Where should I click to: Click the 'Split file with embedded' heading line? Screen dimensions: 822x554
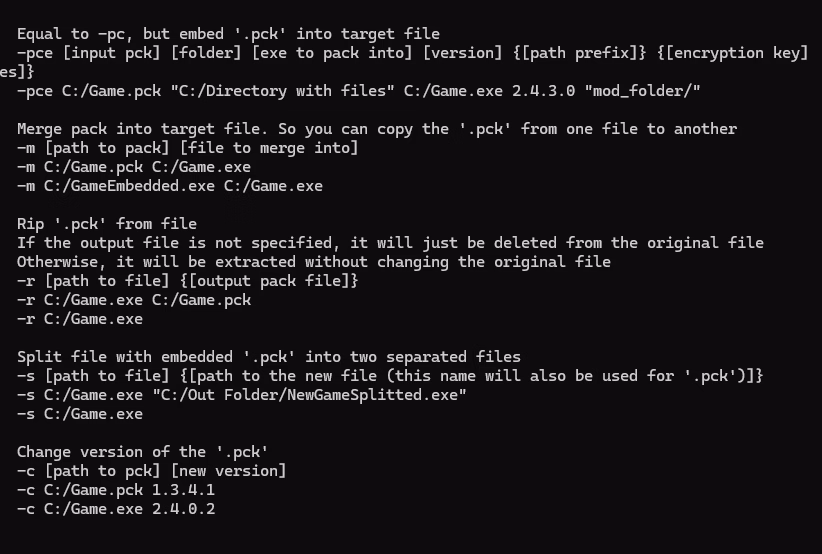pos(269,357)
